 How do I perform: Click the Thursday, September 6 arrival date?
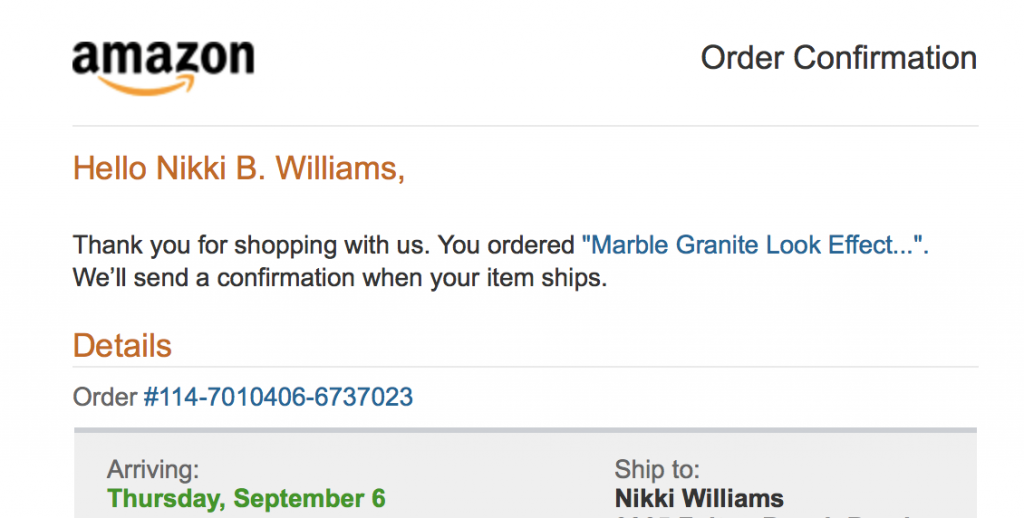(x=246, y=498)
